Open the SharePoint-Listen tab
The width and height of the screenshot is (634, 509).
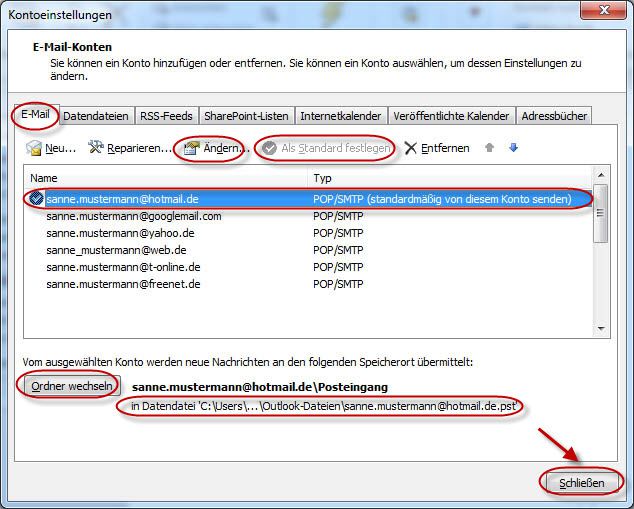(x=246, y=116)
